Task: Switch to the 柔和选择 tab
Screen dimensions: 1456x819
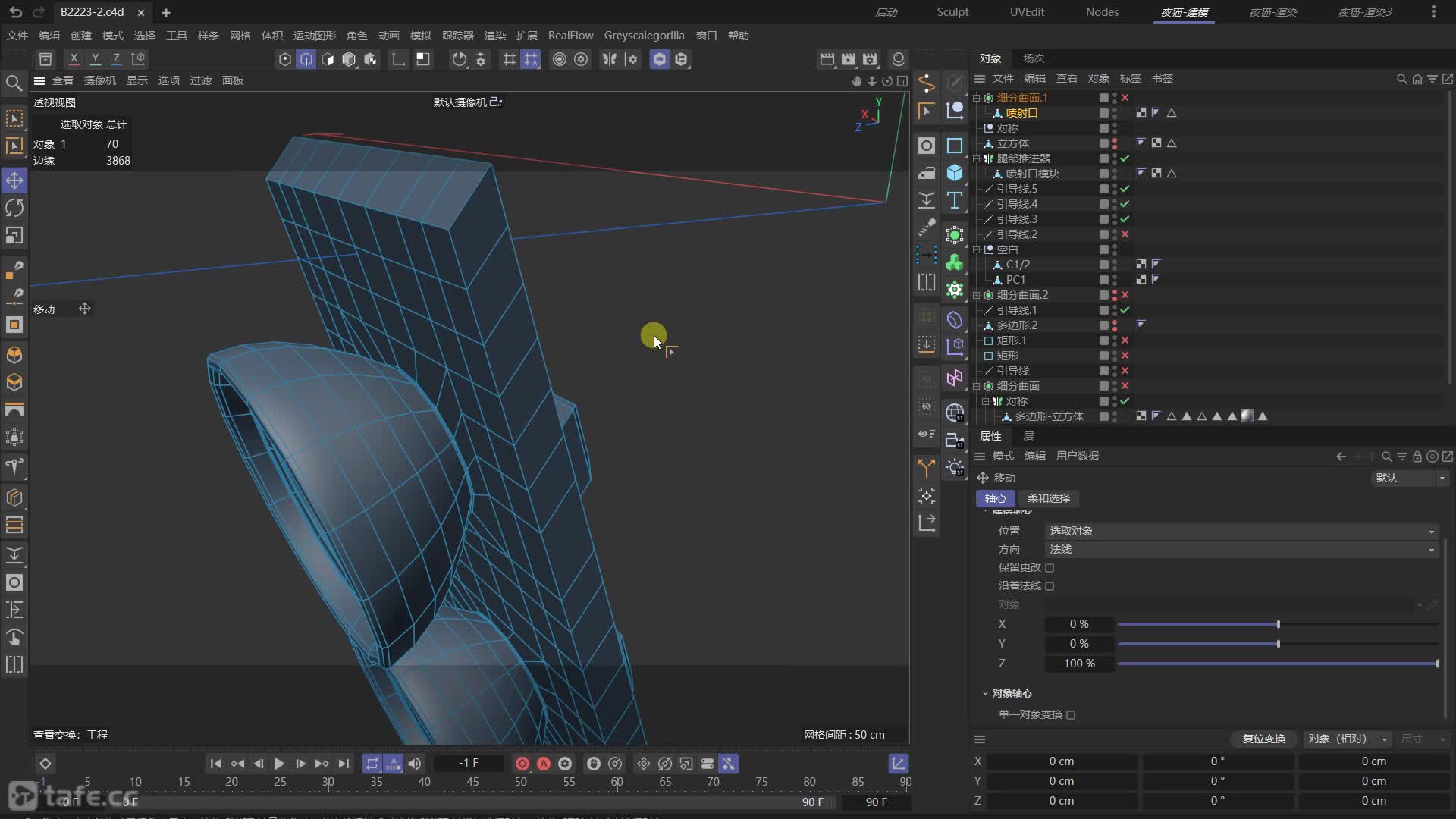Action: click(1048, 498)
